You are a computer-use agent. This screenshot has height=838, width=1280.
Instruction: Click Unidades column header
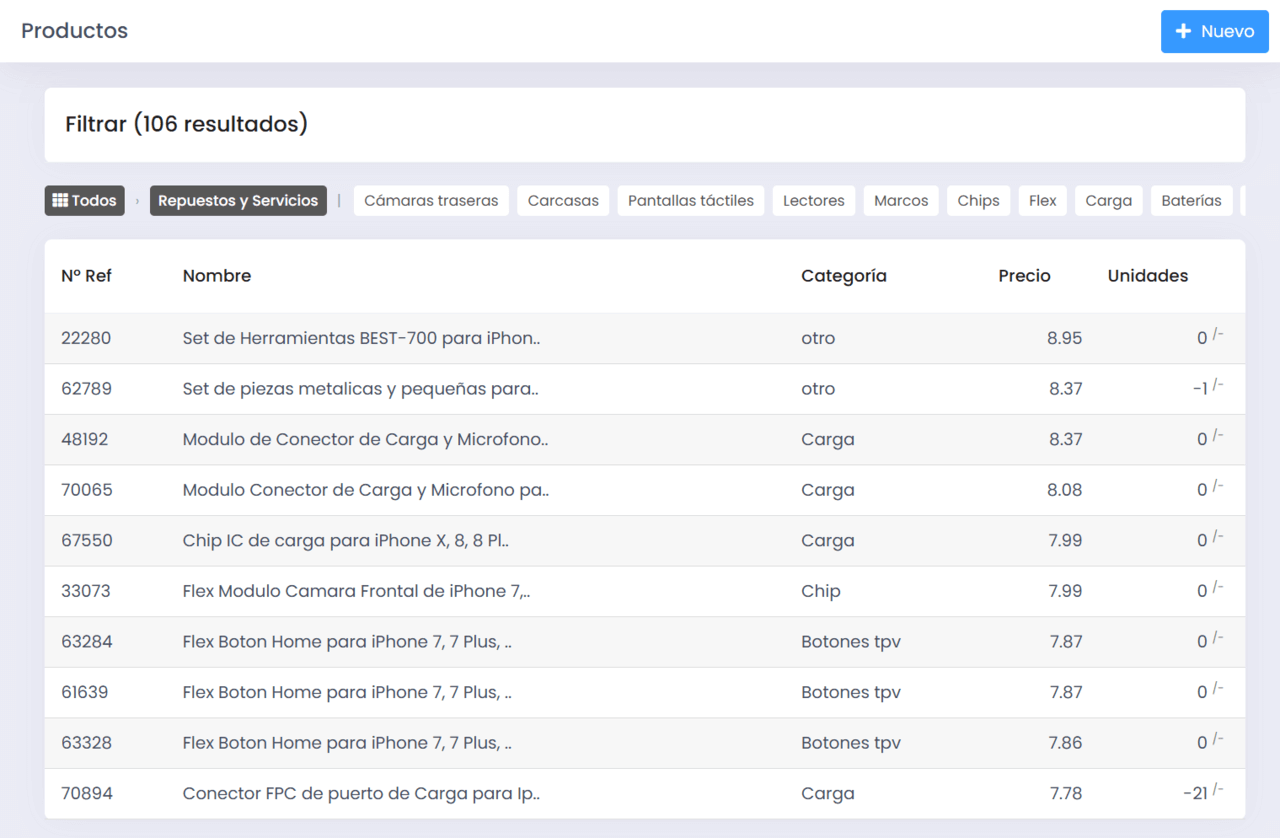[1147, 276]
